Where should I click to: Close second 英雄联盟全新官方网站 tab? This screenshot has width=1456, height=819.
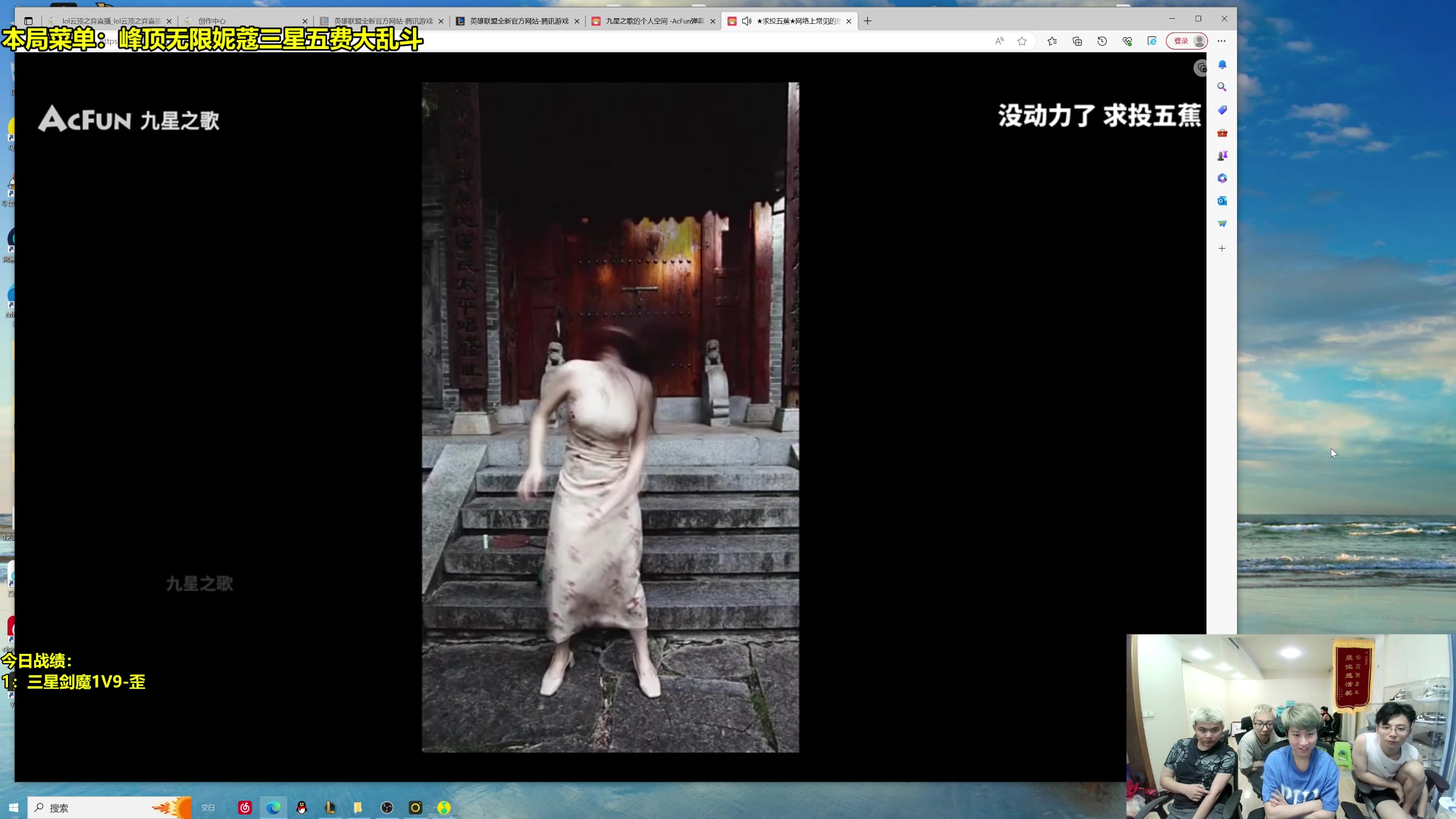tap(577, 21)
